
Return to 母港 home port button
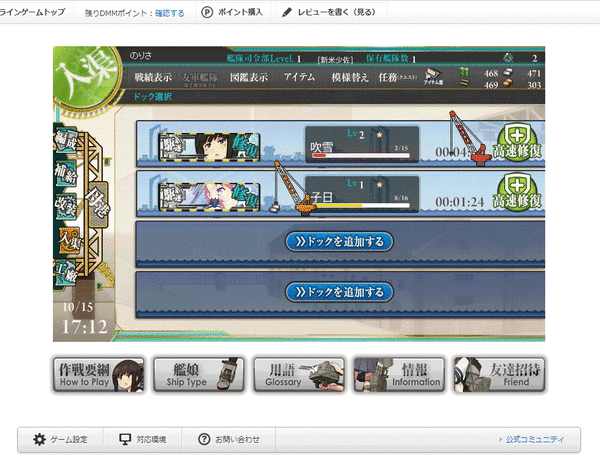(x=98, y=206)
